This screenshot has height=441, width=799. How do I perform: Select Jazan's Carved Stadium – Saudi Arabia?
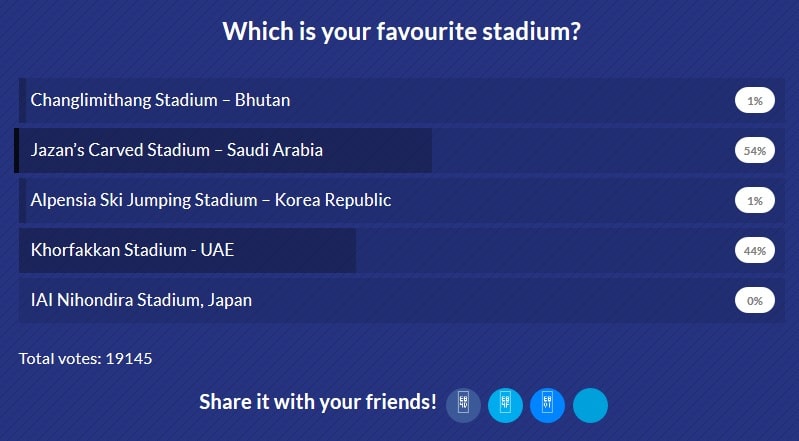pyautogui.click(x=177, y=150)
